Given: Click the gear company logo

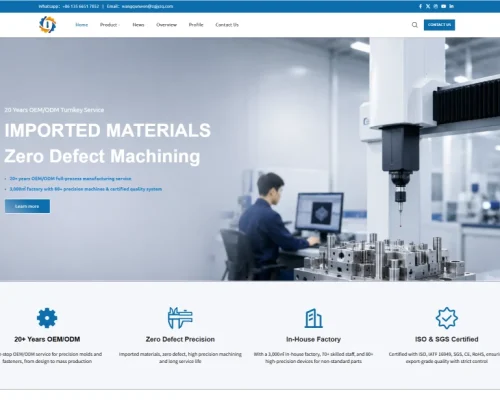Looking at the screenshot, I should tap(48, 25).
